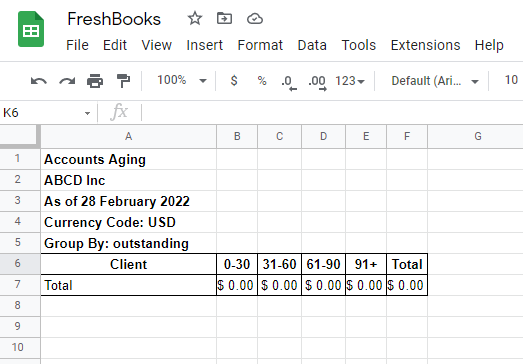523x364 pixels.
Task: Open the File menu
Action: point(77,45)
